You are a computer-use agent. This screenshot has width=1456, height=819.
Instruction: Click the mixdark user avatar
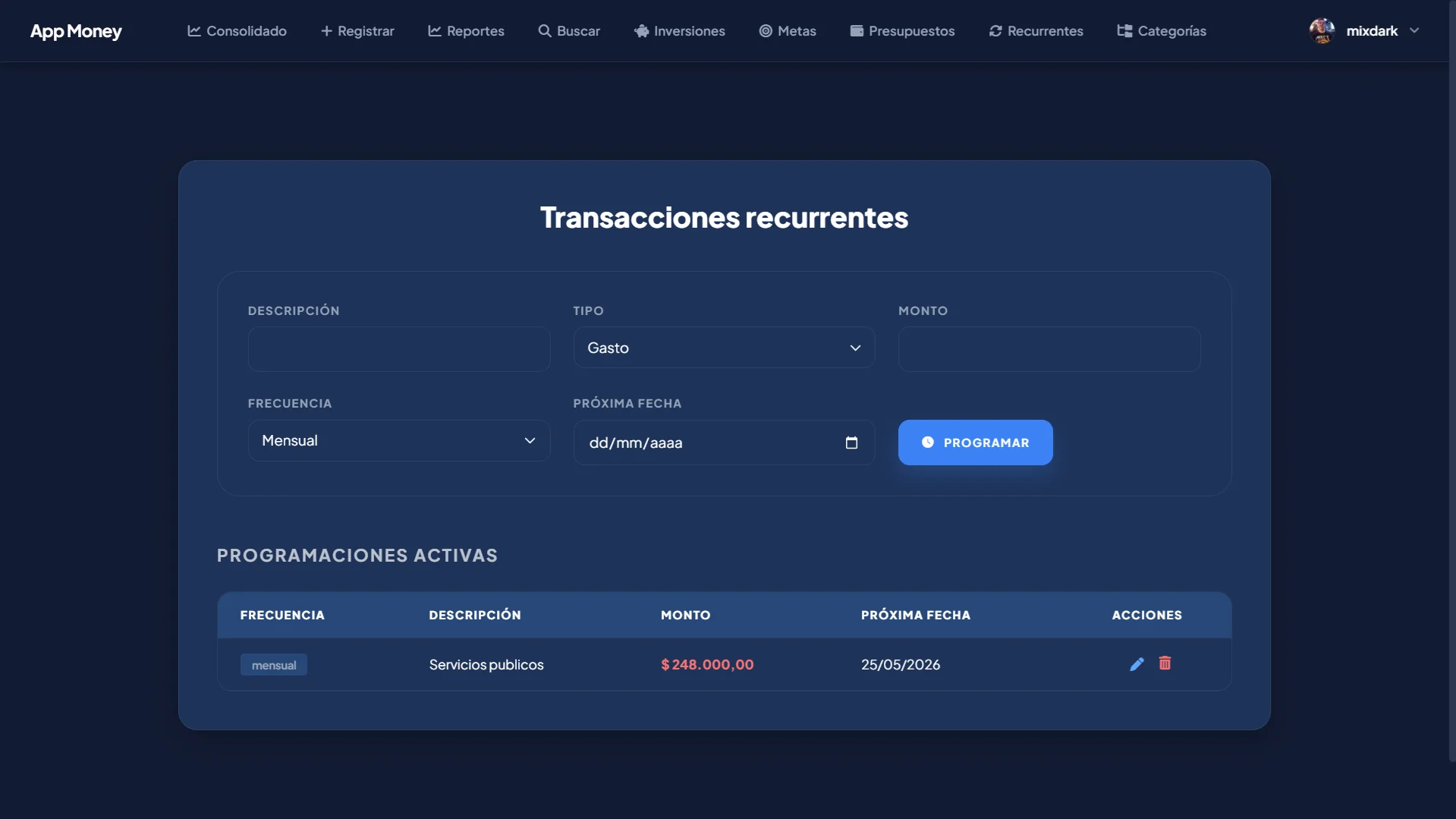pyautogui.click(x=1322, y=31)
